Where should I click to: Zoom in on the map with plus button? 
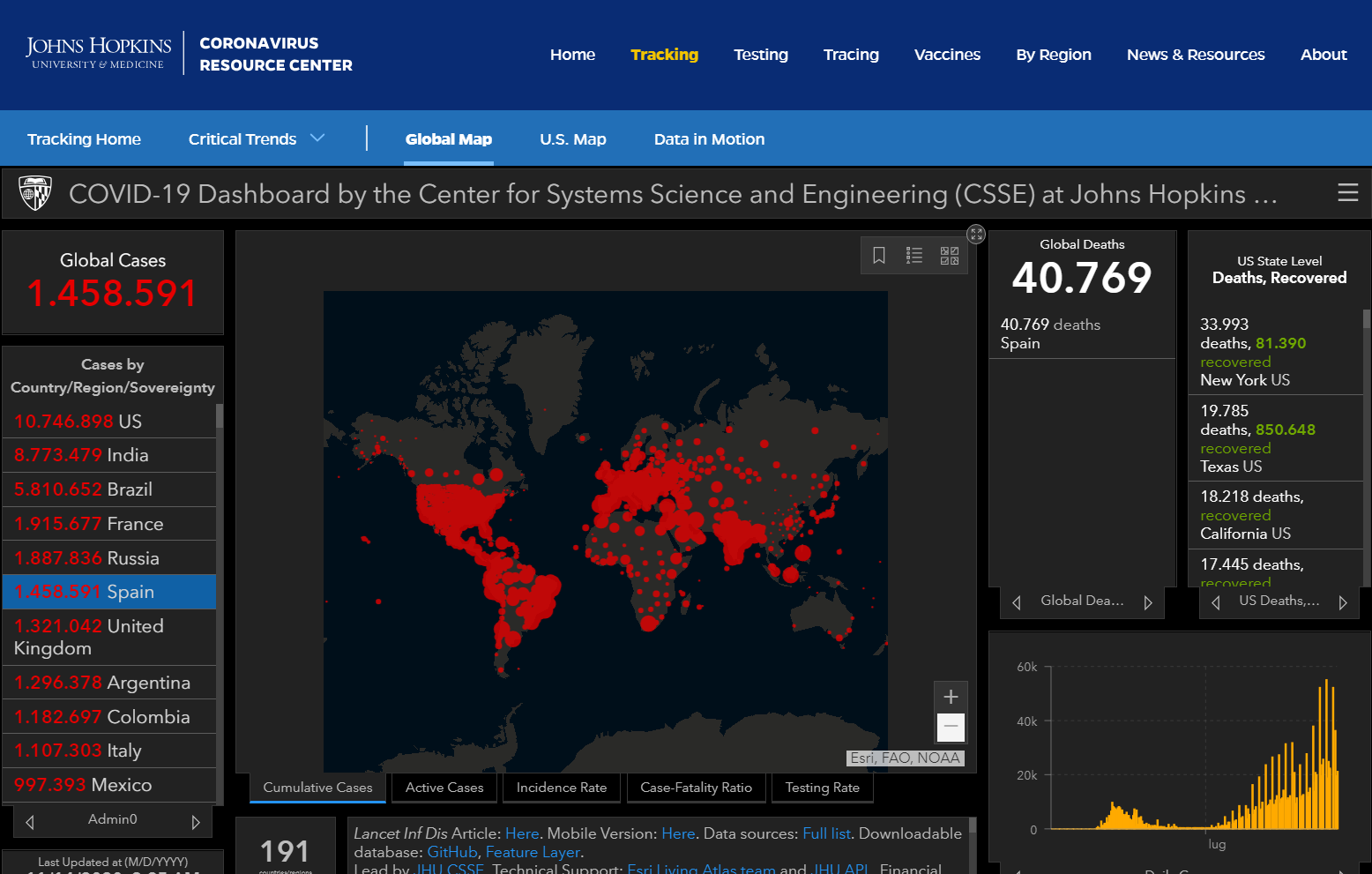pos(951,697)
